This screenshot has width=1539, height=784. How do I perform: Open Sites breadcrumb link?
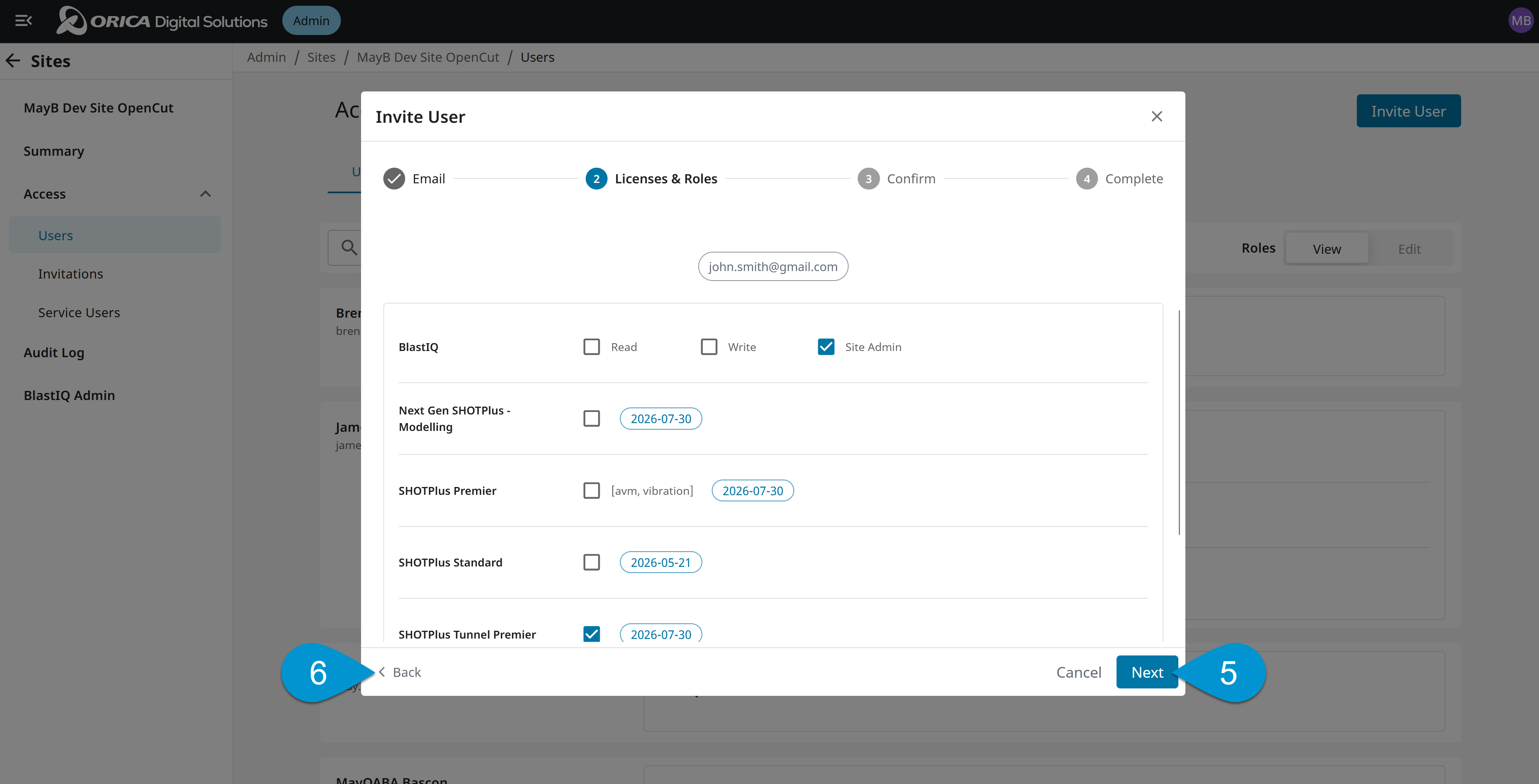pos(321,57)
